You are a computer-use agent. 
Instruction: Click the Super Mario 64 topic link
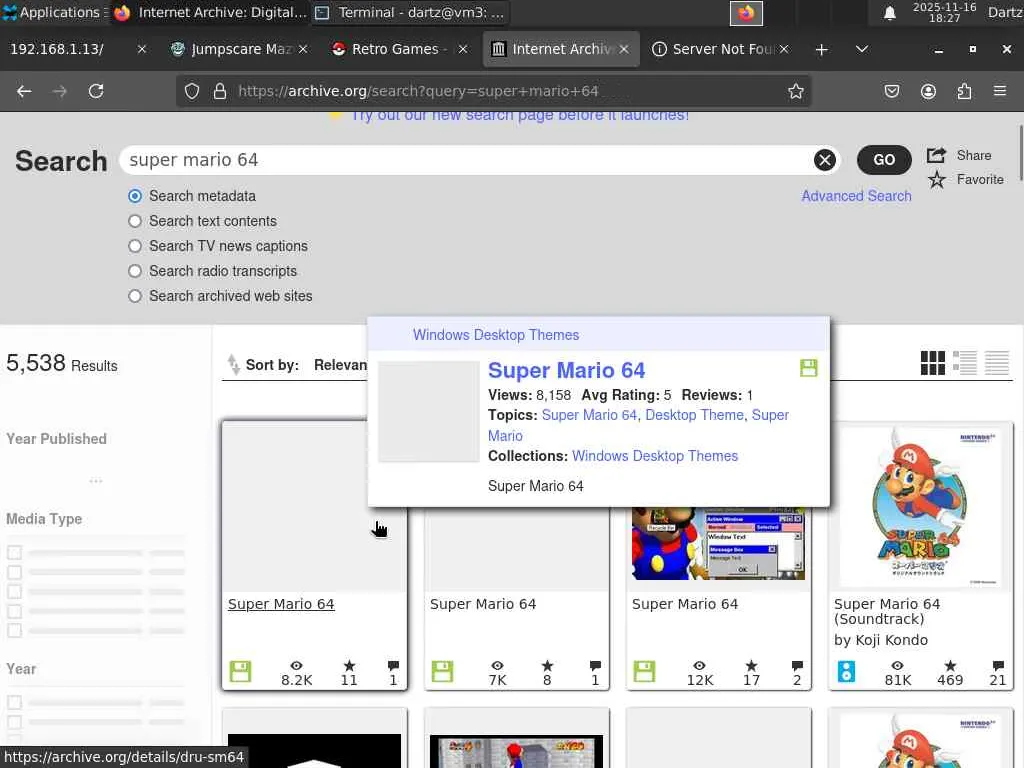coord(589,415)
